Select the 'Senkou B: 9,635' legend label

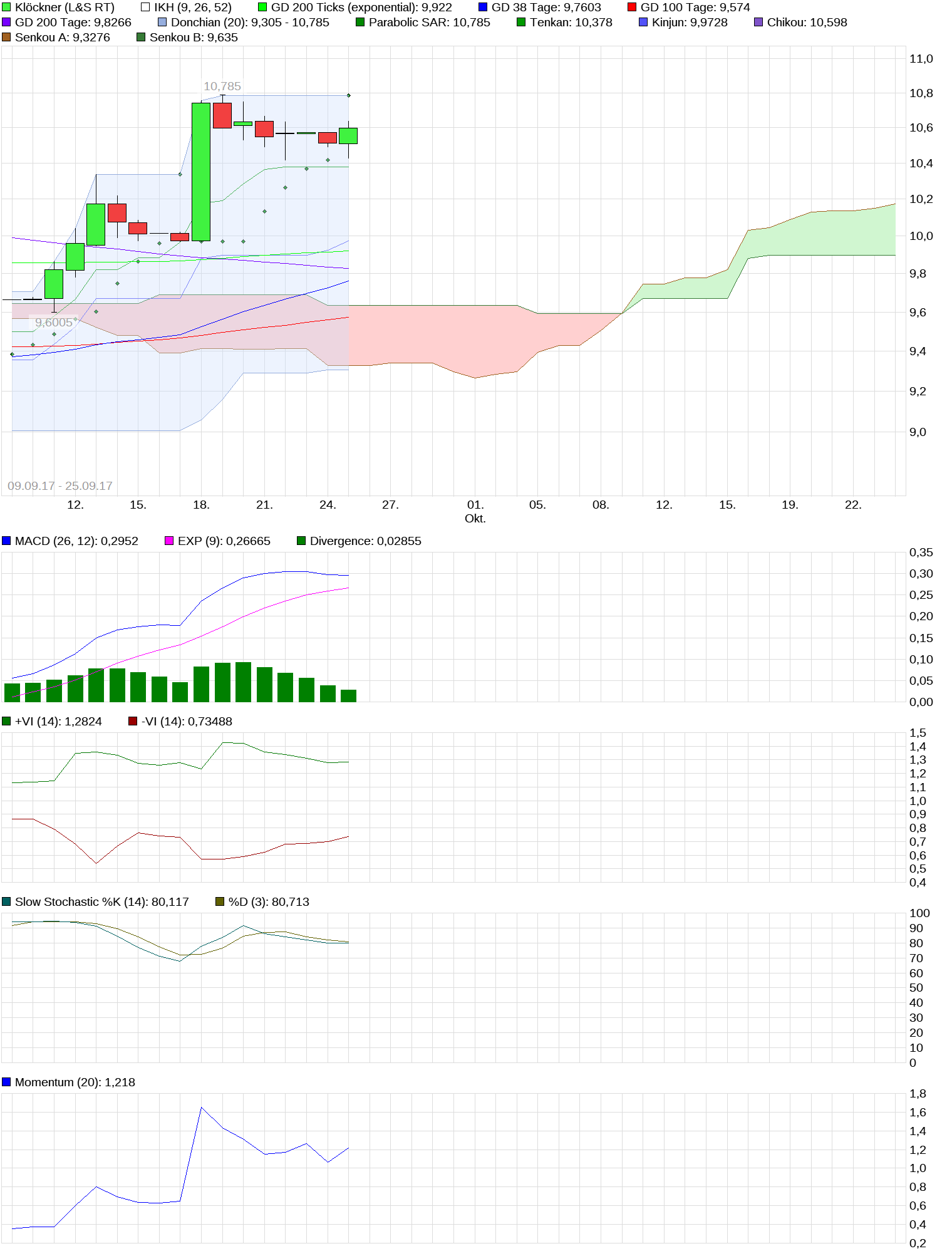194,38
